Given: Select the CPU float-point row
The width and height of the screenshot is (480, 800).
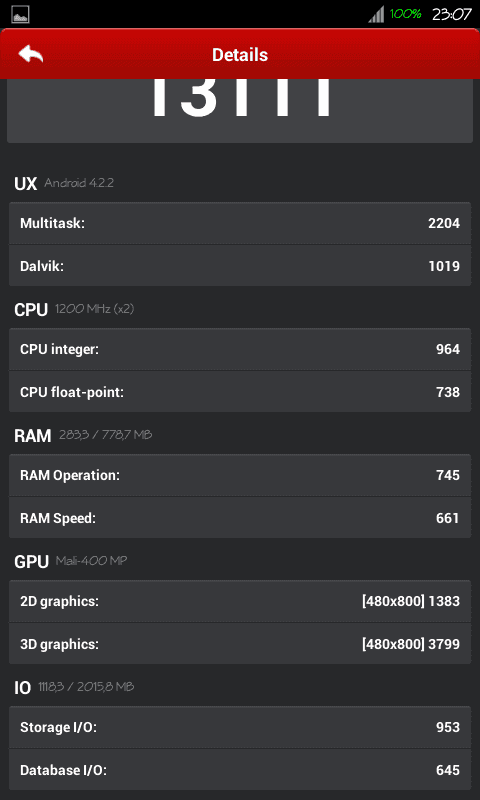Looking at the screenshot, I should pyautogui.click(x=240, y=392).
